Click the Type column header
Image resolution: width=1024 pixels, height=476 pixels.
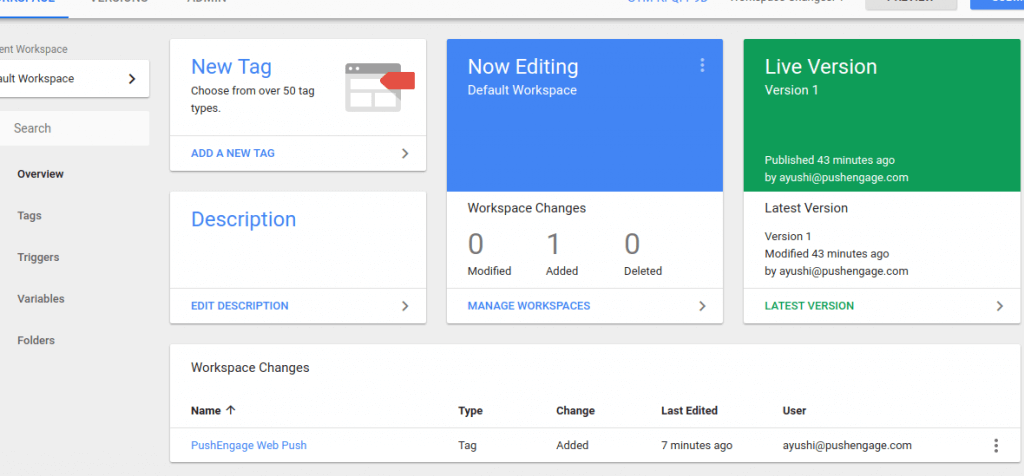470,411
